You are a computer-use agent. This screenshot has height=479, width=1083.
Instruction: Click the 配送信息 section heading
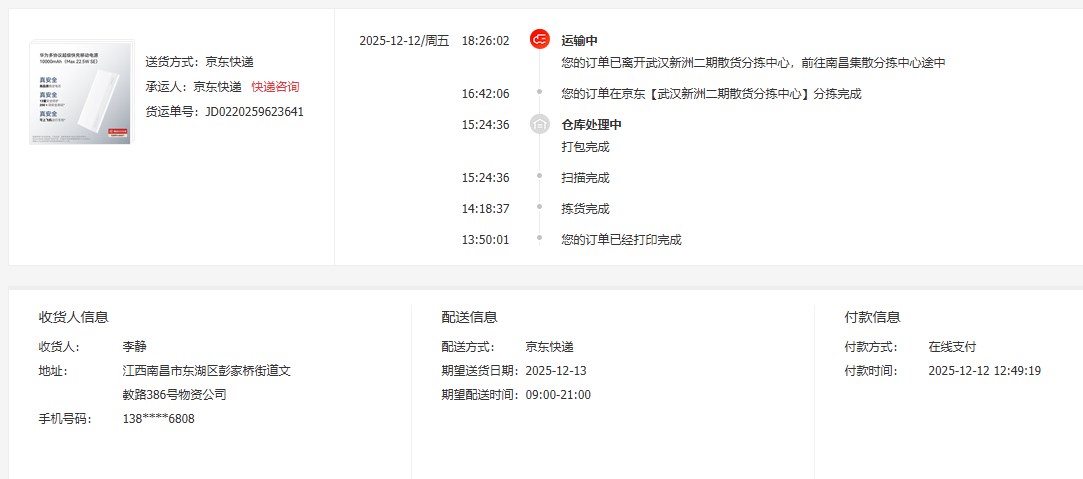click(x=470, y=317)
